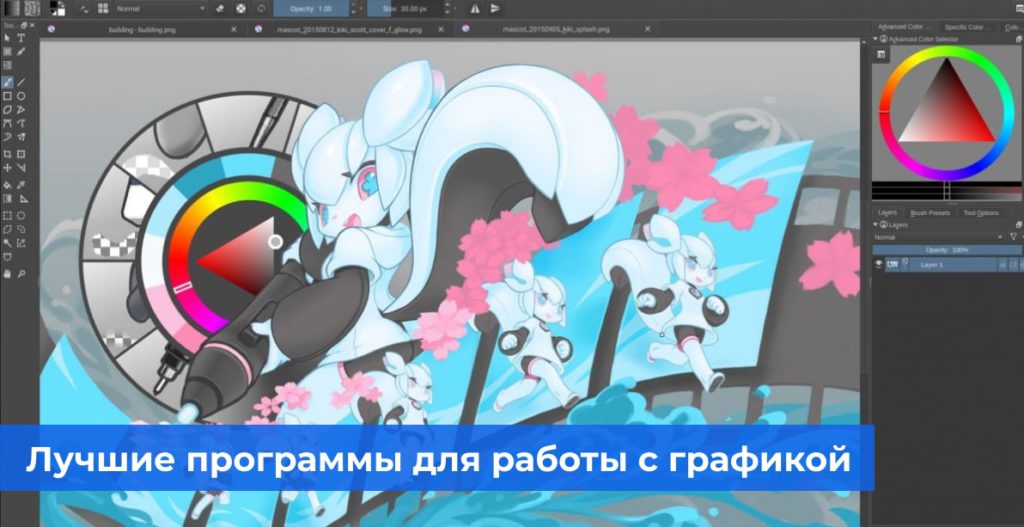Image resolution: width=1024 pixels, height=527 pixels.
Task: Select the Polygon tool
Action: pyautogui.click(x=7, y=110)
